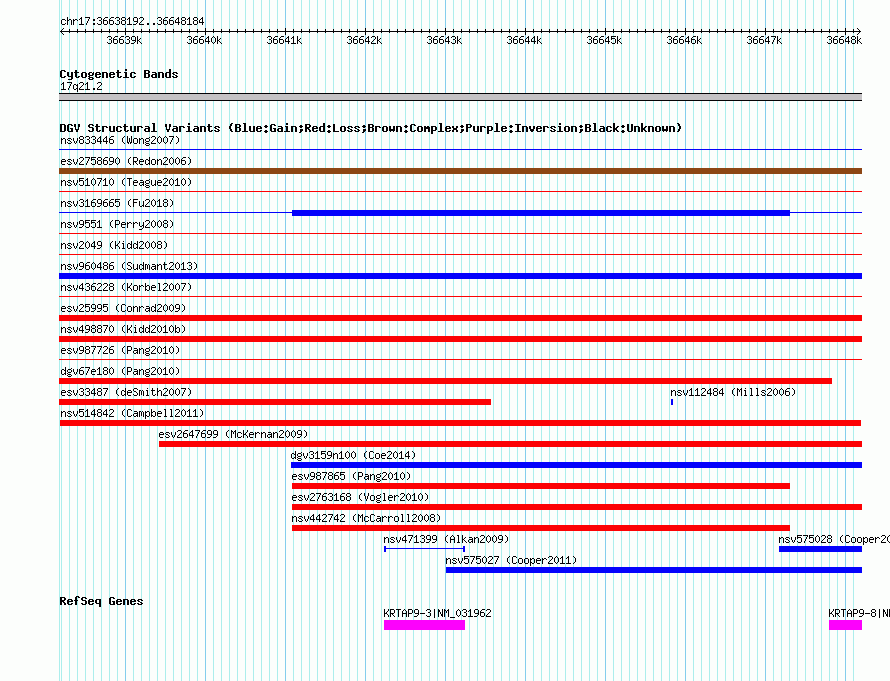890x681 pixels.
Task: Click the chr17:36638192..36648184 coordinates text
Action: (132, 21)
